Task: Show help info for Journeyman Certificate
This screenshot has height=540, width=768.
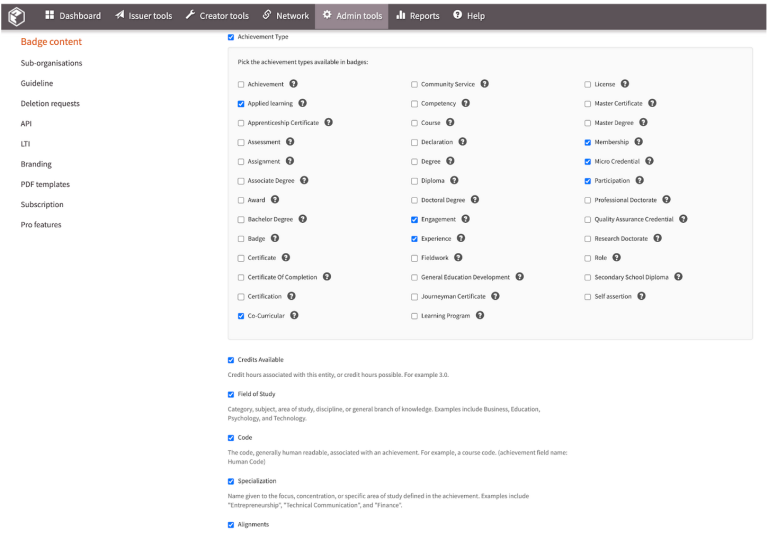Action: point(496,296)
